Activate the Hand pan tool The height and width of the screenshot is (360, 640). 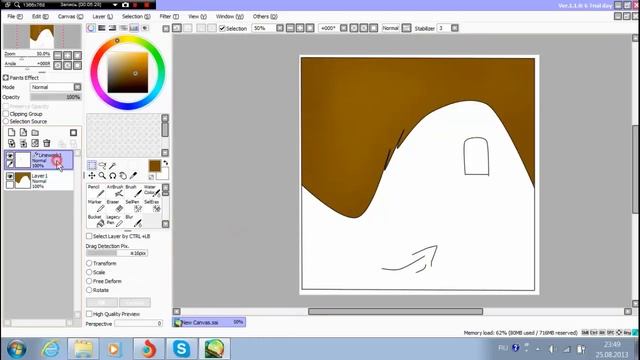coord(123,176)
